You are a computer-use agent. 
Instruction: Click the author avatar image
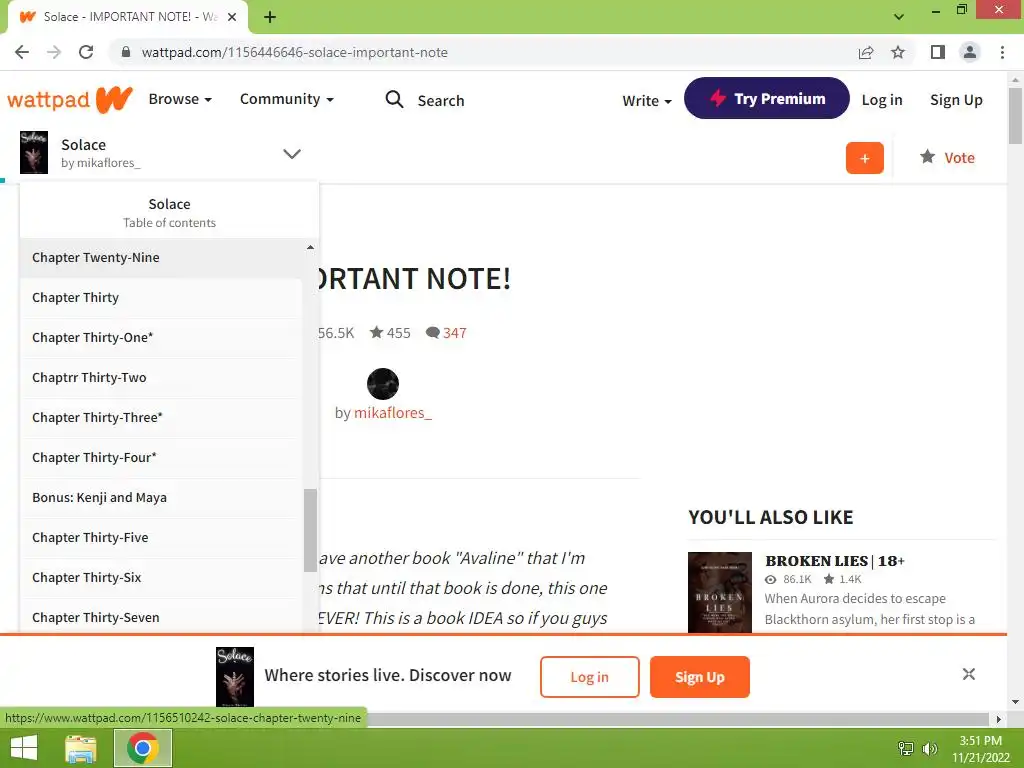383,384
